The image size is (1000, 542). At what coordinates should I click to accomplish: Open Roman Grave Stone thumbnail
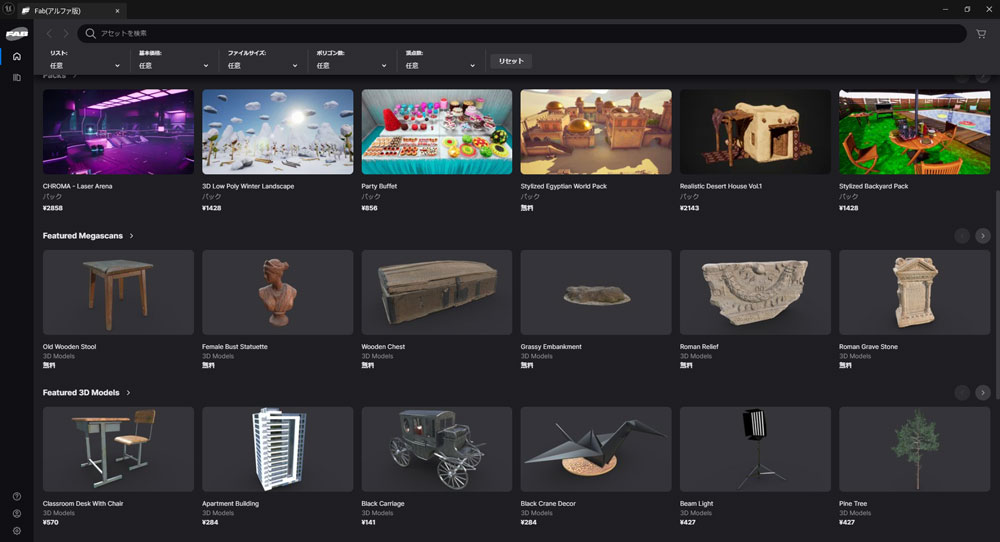point(915,292)
